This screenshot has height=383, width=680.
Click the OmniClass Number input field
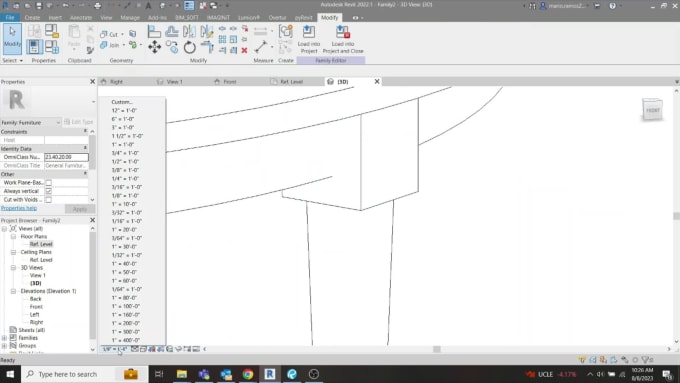coord(66,157)
